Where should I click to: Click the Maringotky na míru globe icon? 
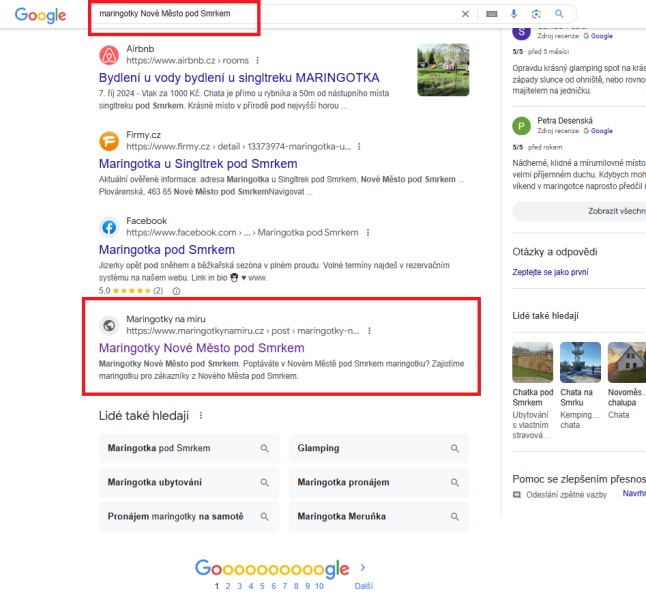click(109, 325)
